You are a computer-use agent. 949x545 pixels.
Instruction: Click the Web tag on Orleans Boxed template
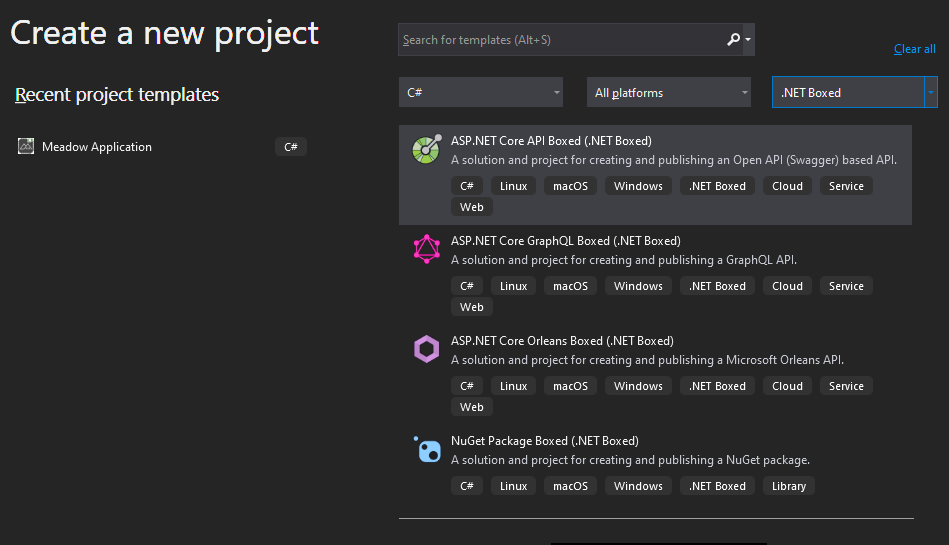(x=471, y=407)
